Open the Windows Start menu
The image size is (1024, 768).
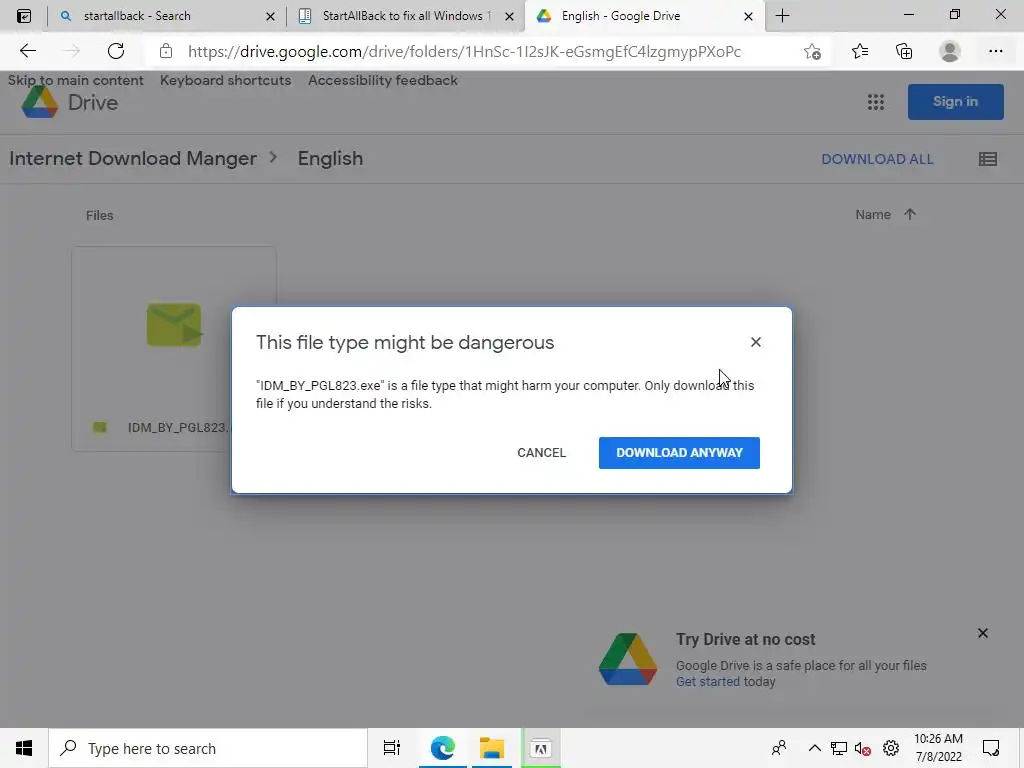pyautogui.click(x=24, y=748)
